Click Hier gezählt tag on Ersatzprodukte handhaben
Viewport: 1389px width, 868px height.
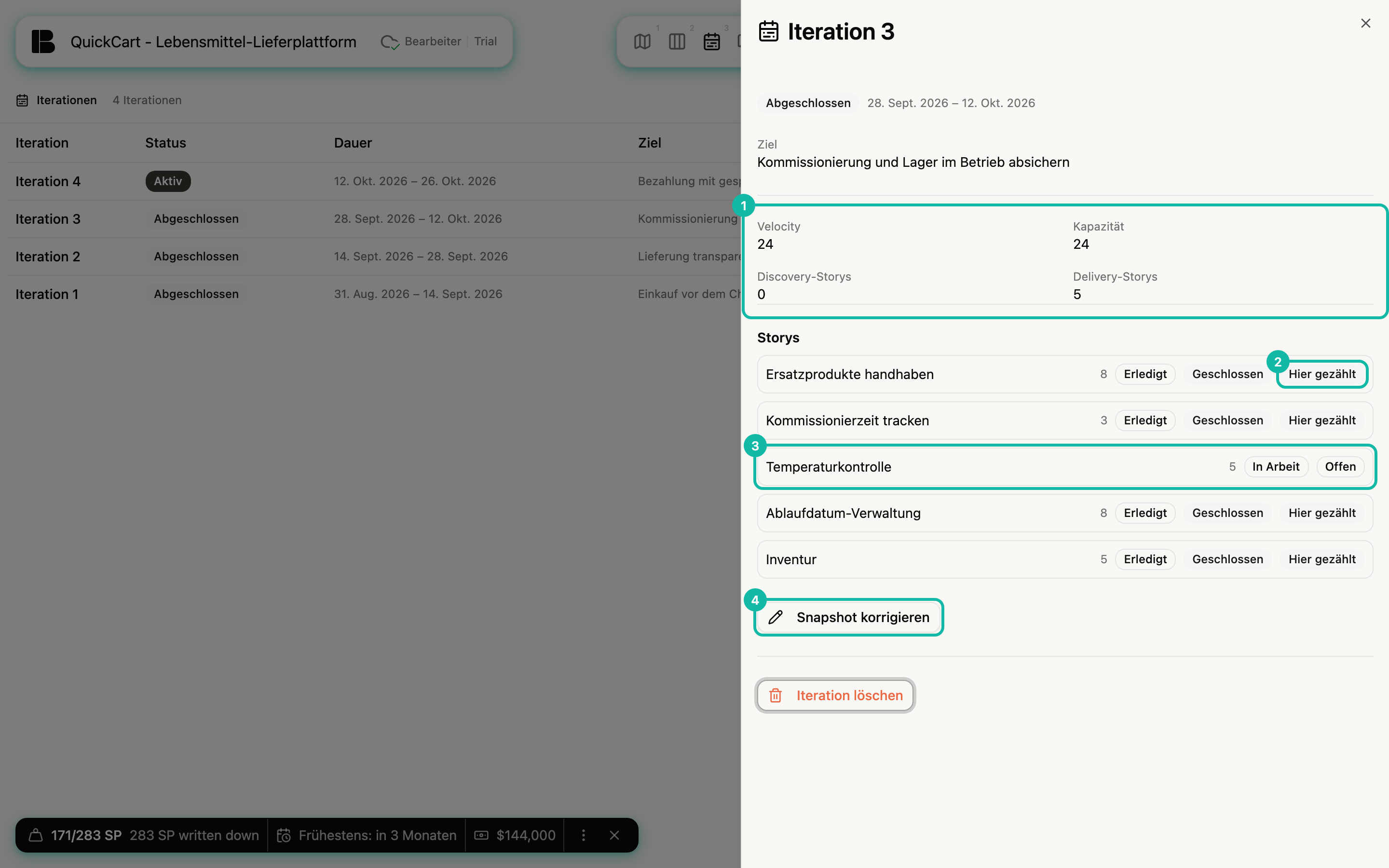click(1322, 374)
